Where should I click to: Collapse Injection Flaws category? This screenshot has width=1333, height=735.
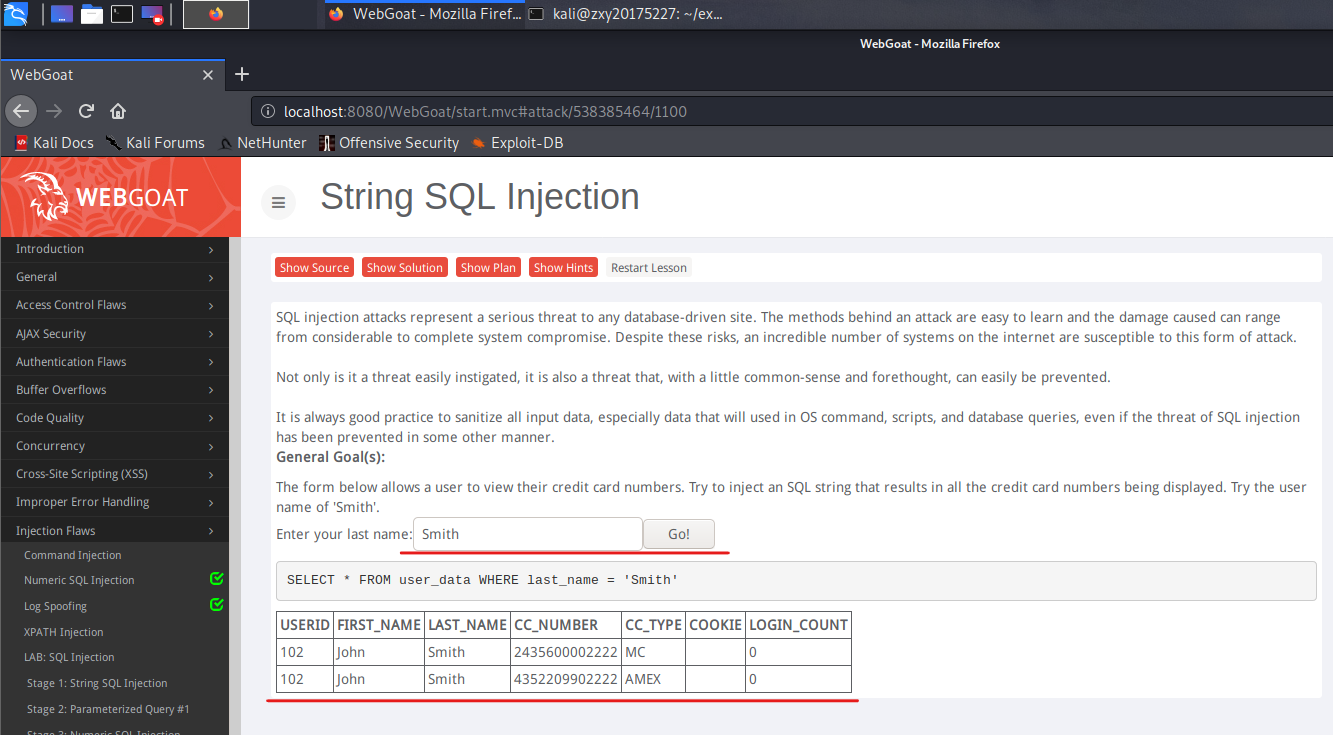(114, 531)
